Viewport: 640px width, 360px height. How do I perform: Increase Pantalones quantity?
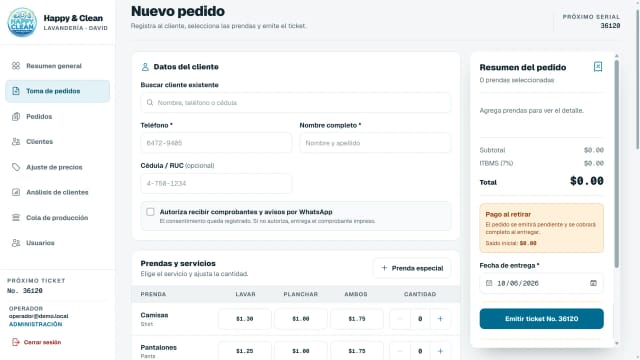[440, 351]
